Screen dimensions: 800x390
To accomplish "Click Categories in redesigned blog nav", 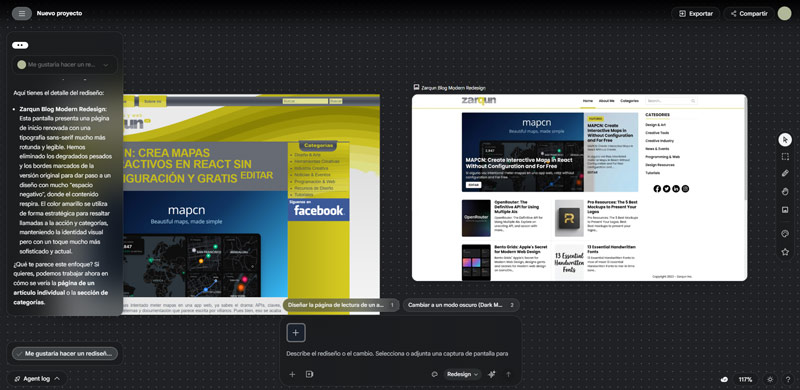I will (630, 101).
